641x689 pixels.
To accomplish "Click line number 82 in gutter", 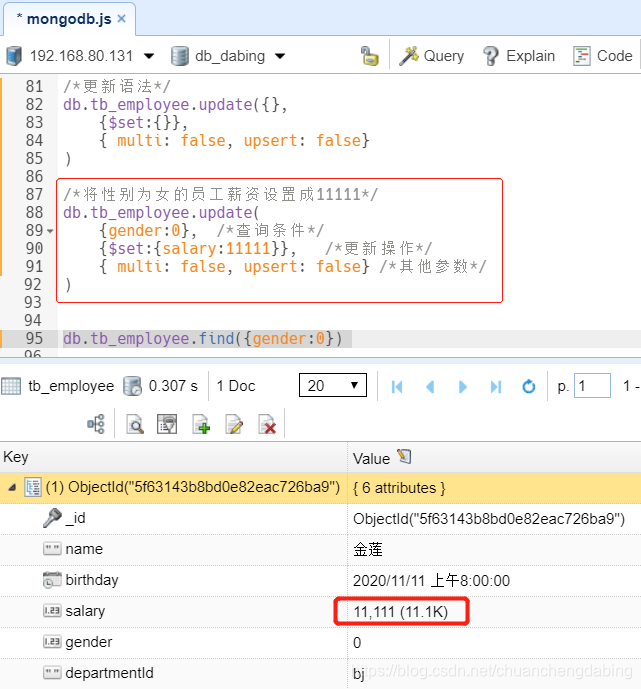I will coord(34,105).
